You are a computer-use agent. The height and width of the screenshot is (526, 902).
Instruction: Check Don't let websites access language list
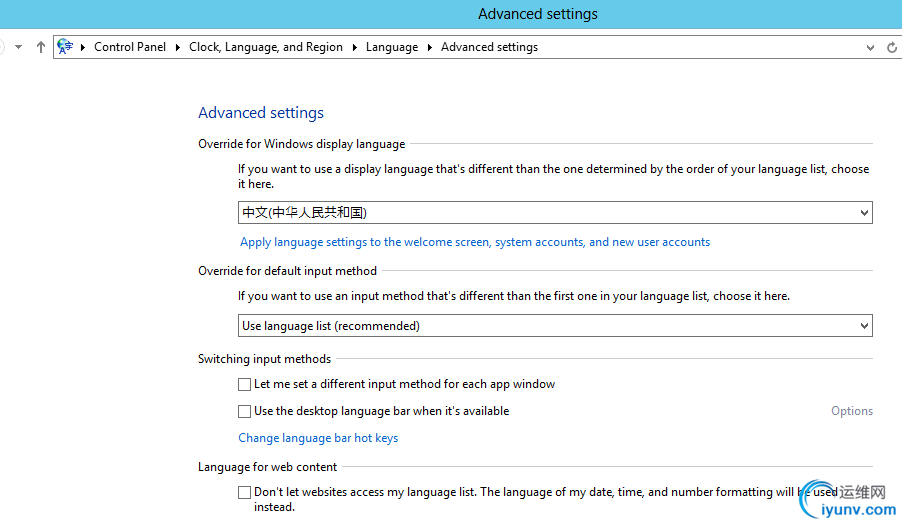pos(245,492)
